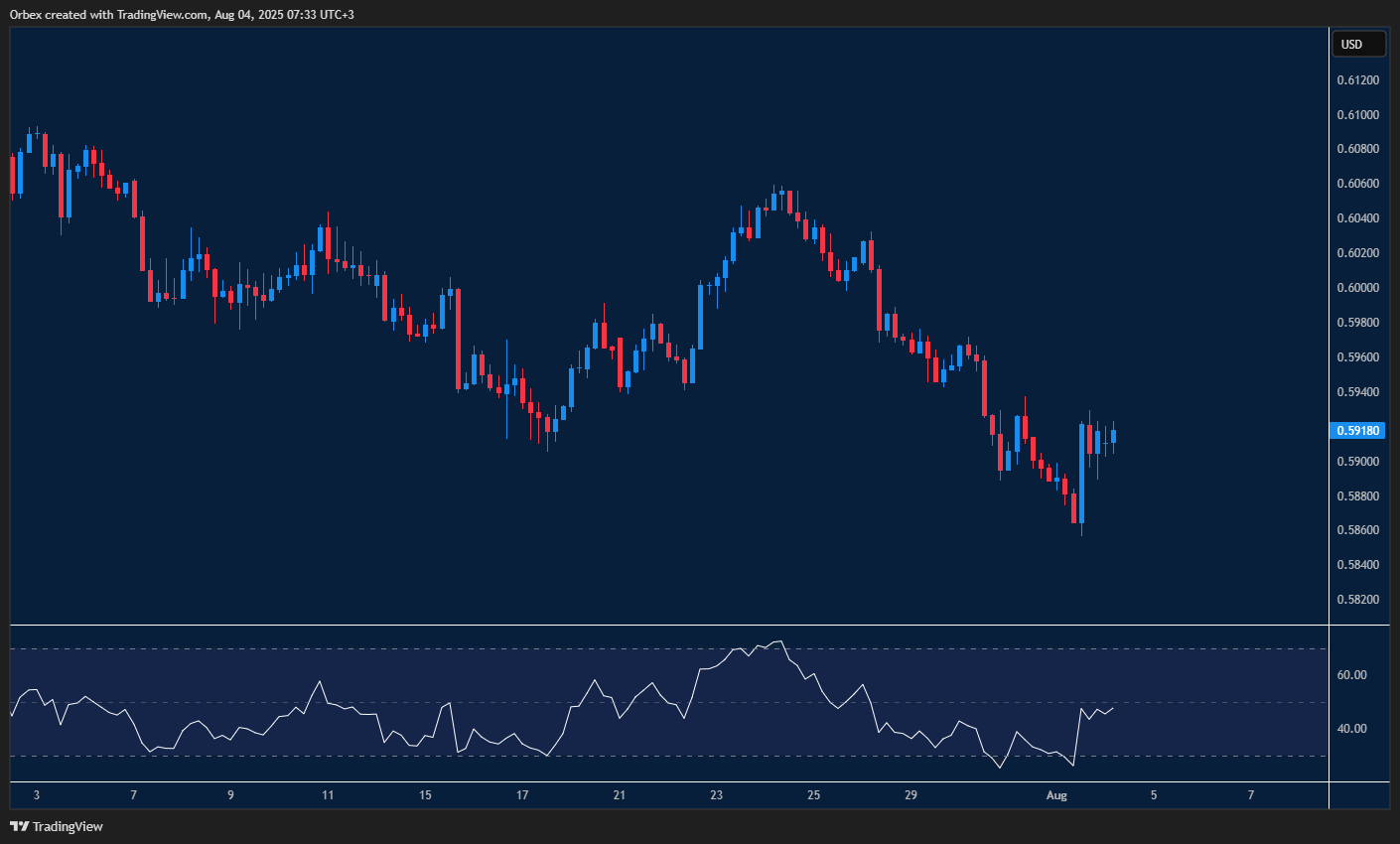Select the USD currency label
1400x844 pixels.
1357,44
